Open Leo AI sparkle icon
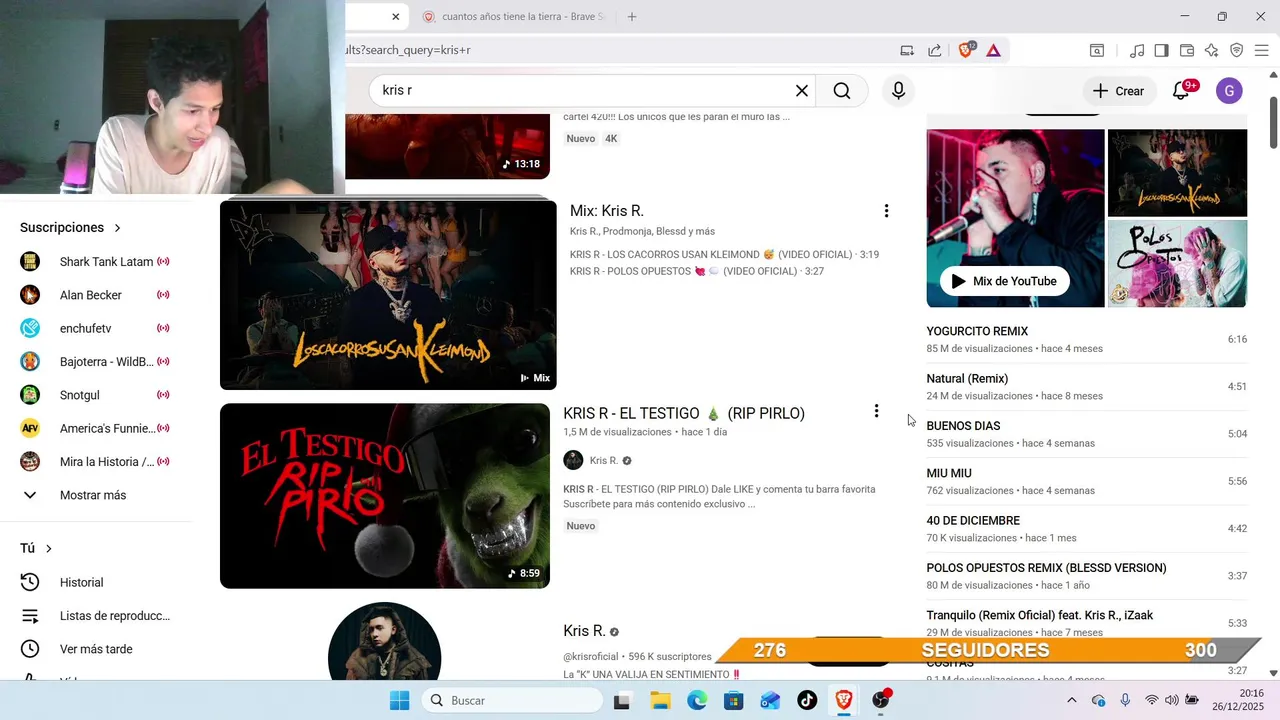1280x720 pixels. tap(1211, 50)
